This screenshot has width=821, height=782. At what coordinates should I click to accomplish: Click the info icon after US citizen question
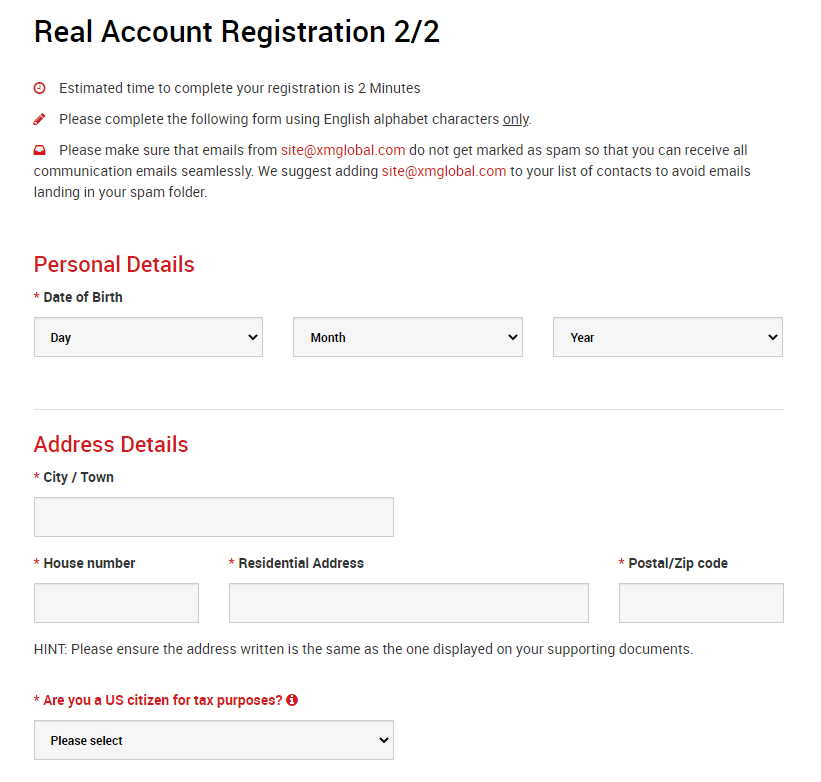pyautogui.click(x=292, y=700)
